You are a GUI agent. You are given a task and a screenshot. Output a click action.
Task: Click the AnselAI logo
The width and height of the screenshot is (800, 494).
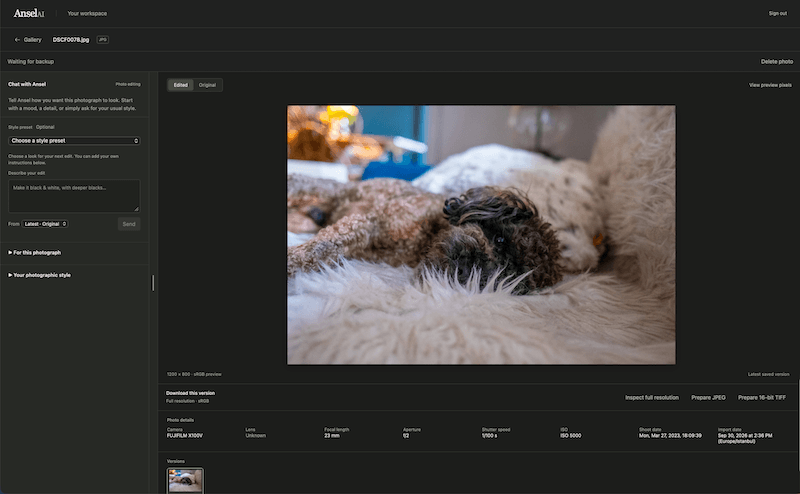[x=29, y=13]
